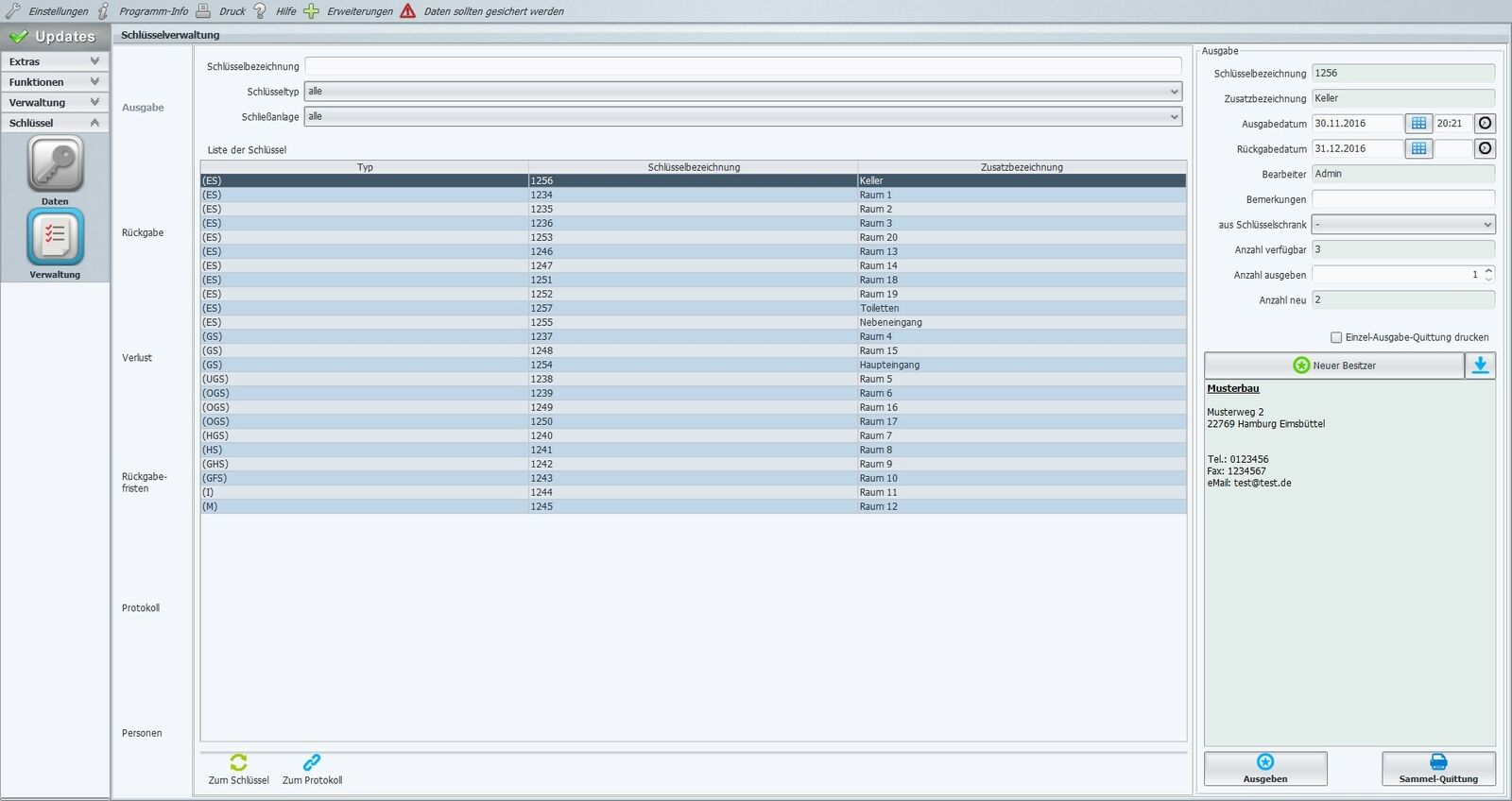Click the green Updates checkmark
This screenshot has height=801, width=1512.
click(x=18, y=37)
